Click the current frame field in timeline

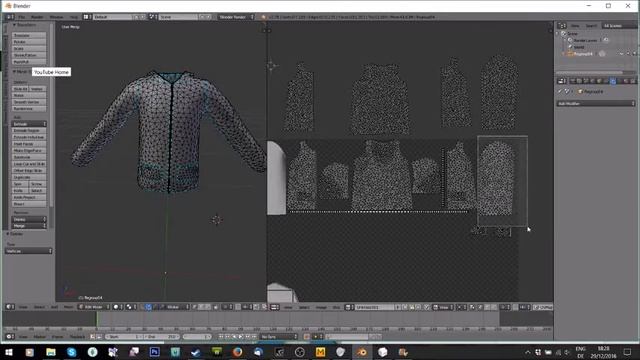(197, 337)
